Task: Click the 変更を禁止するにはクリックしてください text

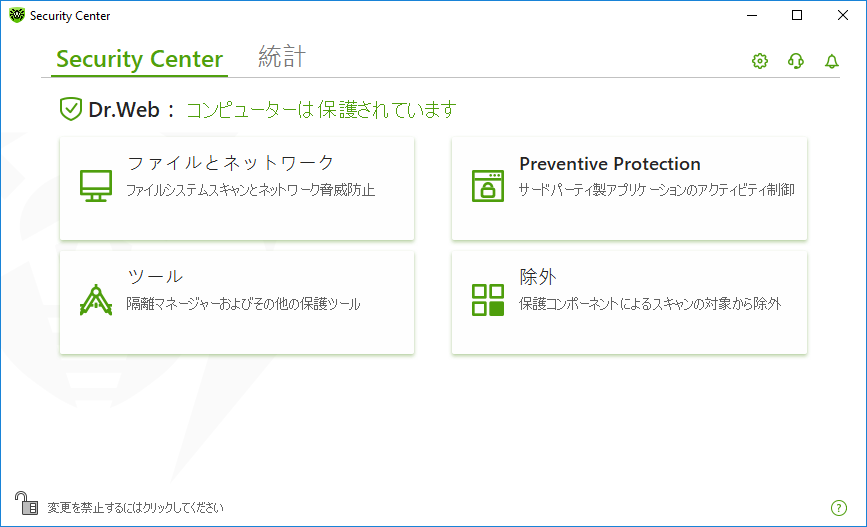Action: coord(135,508)
